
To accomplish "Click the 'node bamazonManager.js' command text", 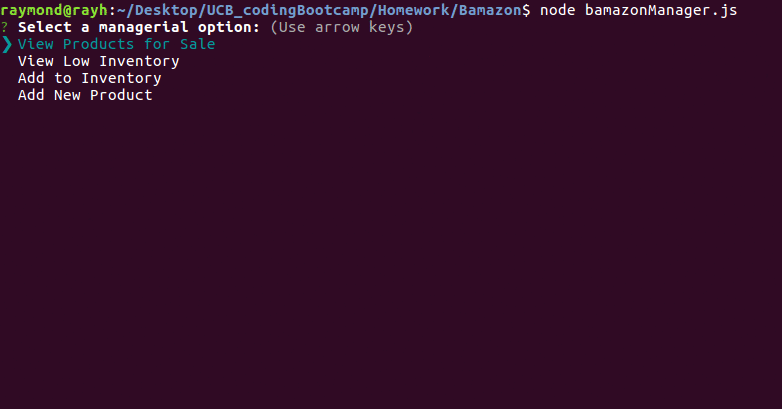I will [638, 10].
